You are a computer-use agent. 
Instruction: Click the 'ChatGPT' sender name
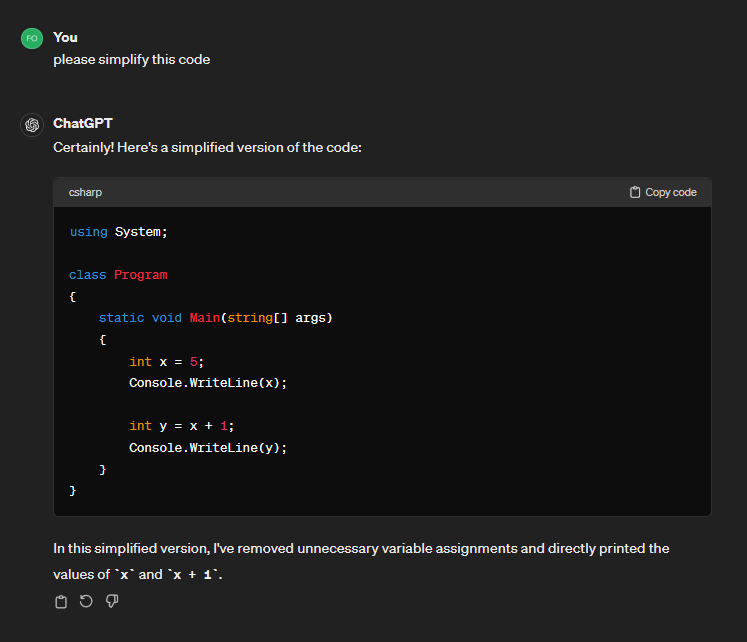(83, 123)
